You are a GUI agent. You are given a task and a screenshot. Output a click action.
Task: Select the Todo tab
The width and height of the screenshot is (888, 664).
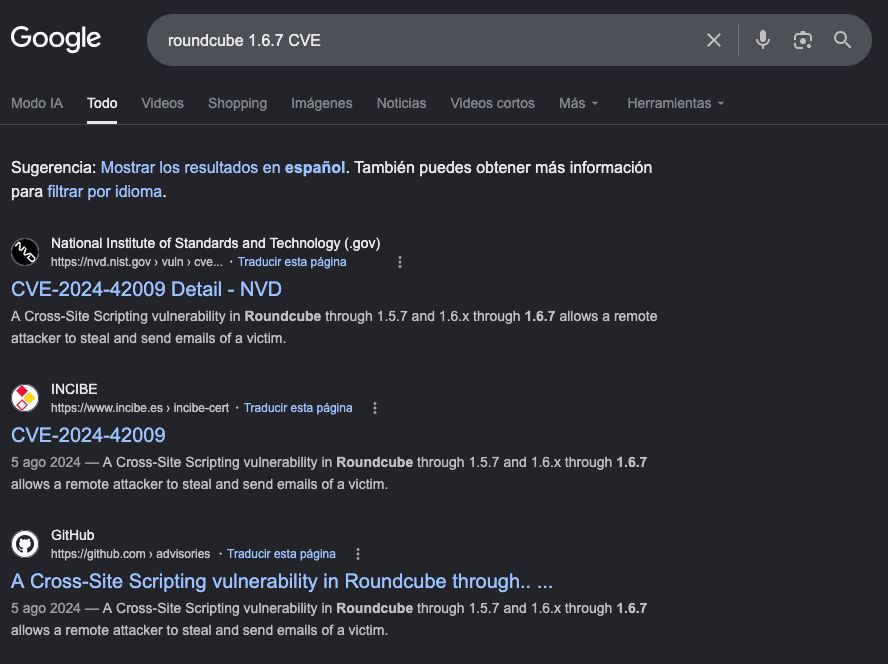coord(102,103)
